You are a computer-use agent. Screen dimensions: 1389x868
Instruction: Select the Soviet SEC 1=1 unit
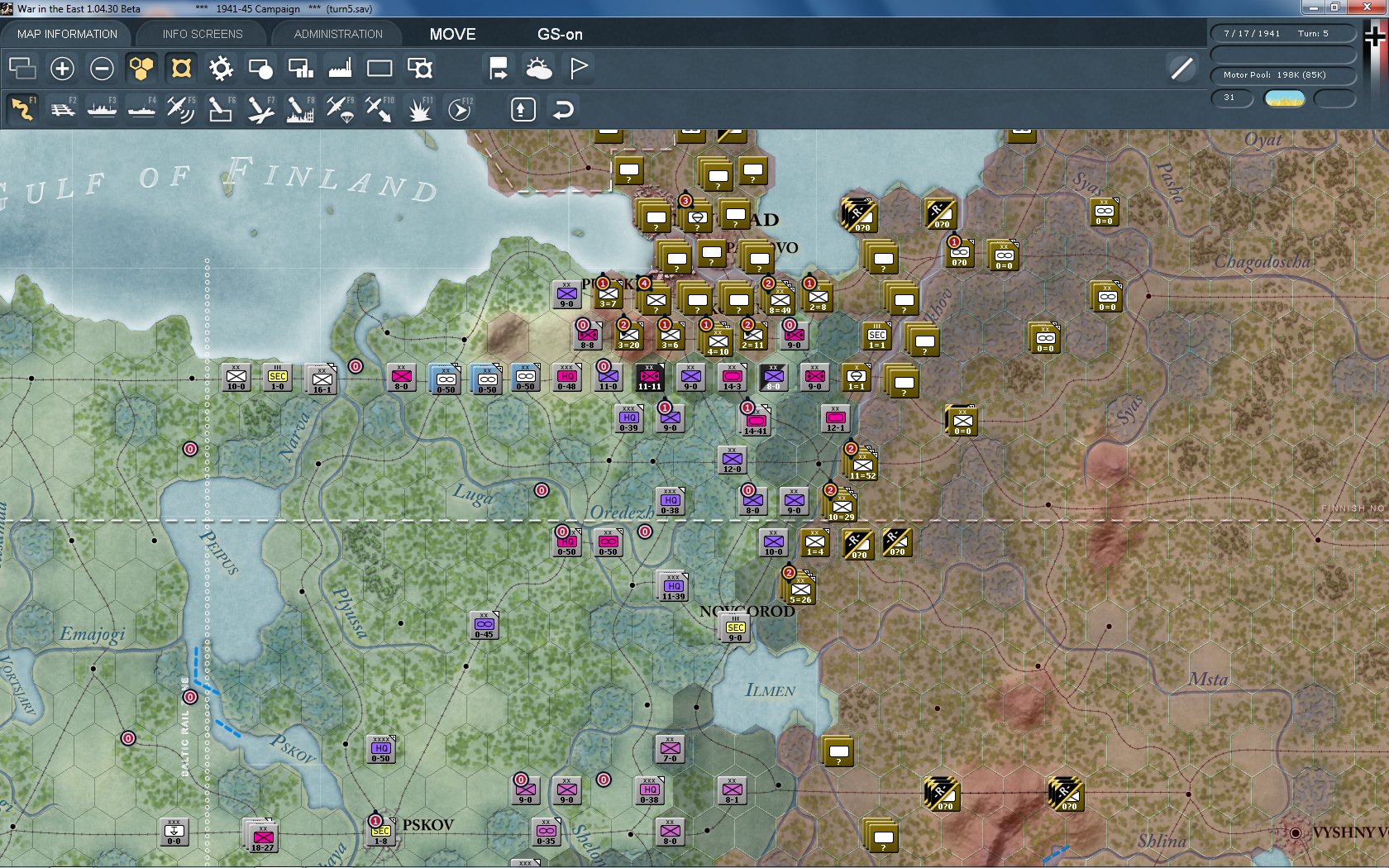877,336
